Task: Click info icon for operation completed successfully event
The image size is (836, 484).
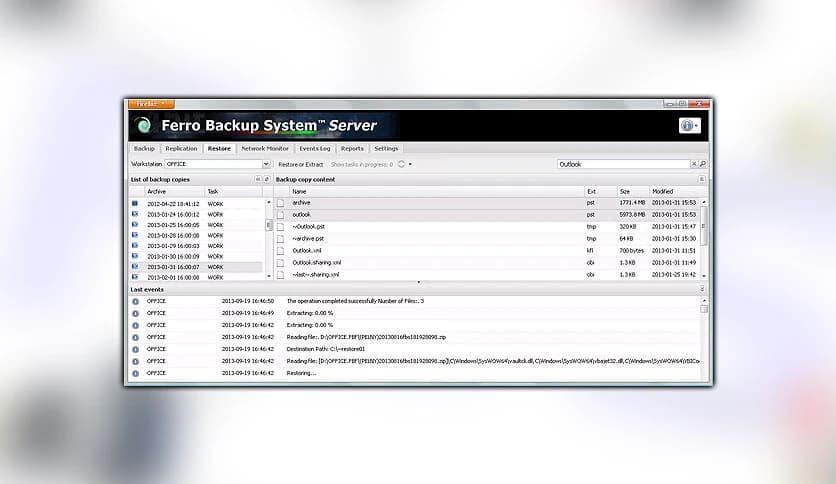Action: click(135, 301)
